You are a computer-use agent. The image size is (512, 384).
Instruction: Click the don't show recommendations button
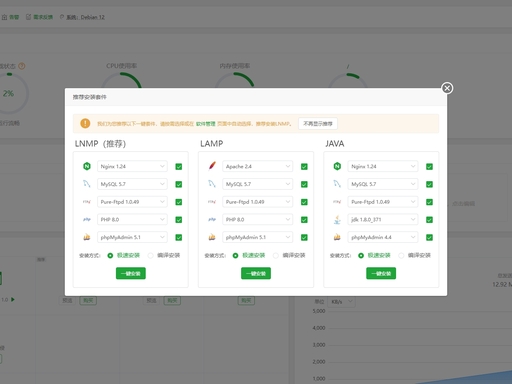click(x=318, y=123)
